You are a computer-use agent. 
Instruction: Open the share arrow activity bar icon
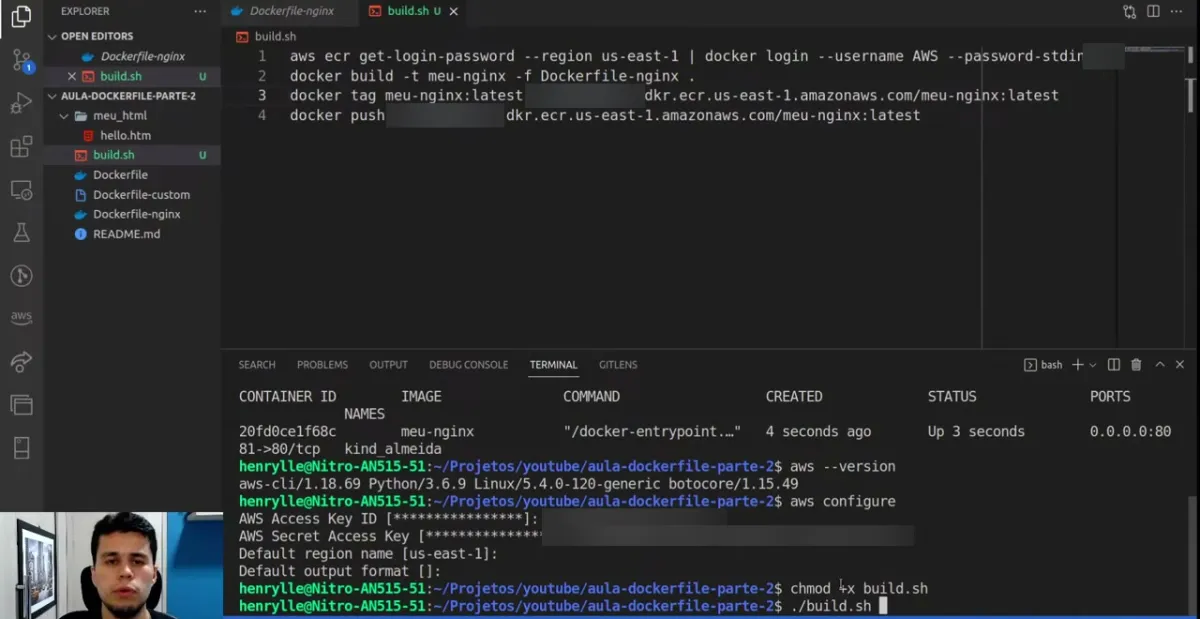21,361
